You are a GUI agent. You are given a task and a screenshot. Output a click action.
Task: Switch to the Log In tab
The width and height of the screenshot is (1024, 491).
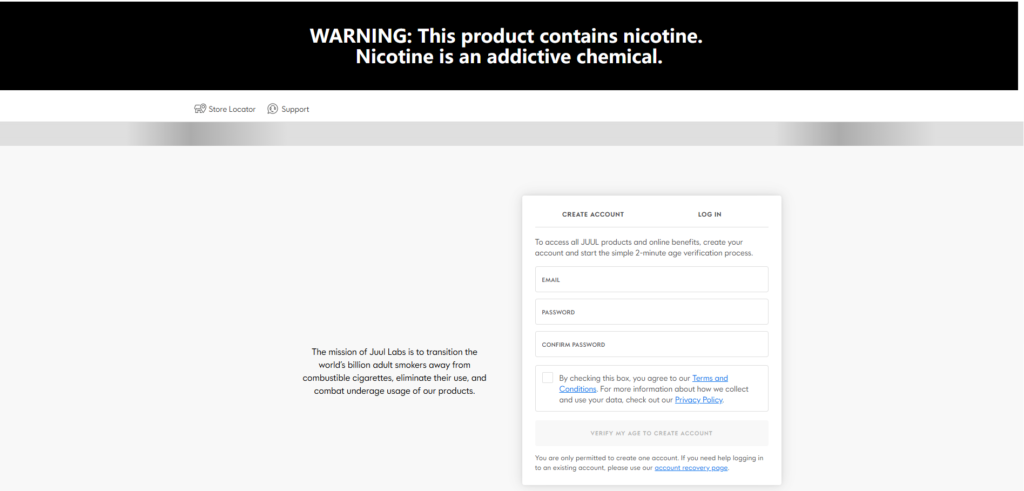coord(709,214)
